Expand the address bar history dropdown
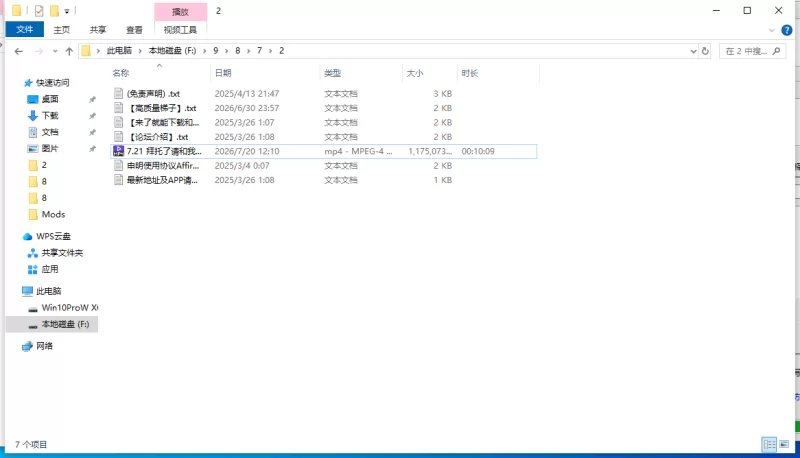The height and width of the screenshot is (458, 800). [693, 51]
